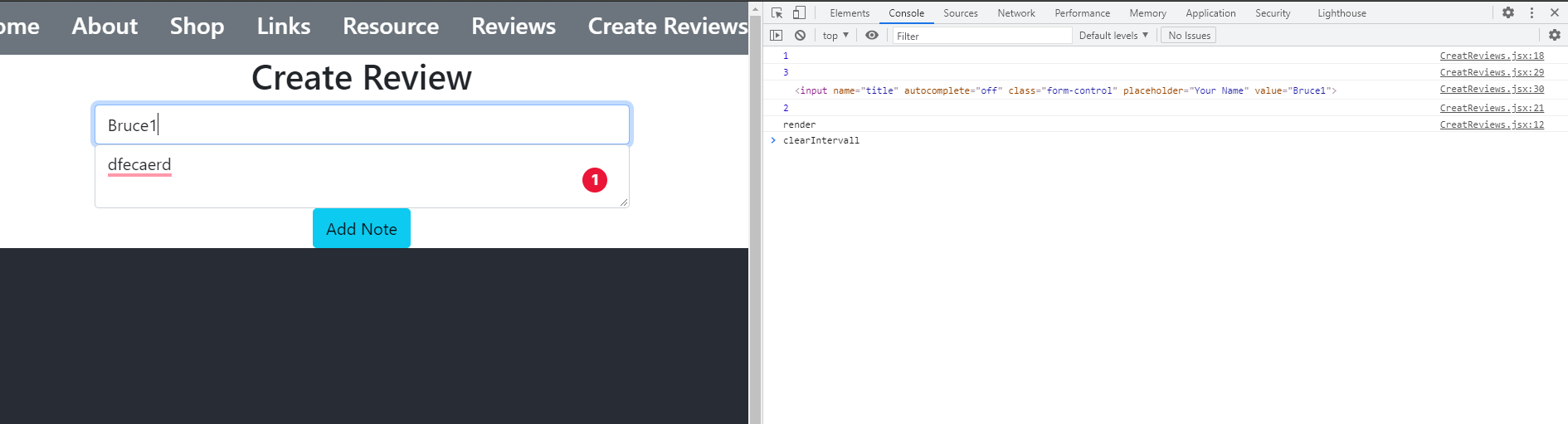Open source link CreatReviews.jsx:18
The image size is (1568, 424).
point(1492,56)
